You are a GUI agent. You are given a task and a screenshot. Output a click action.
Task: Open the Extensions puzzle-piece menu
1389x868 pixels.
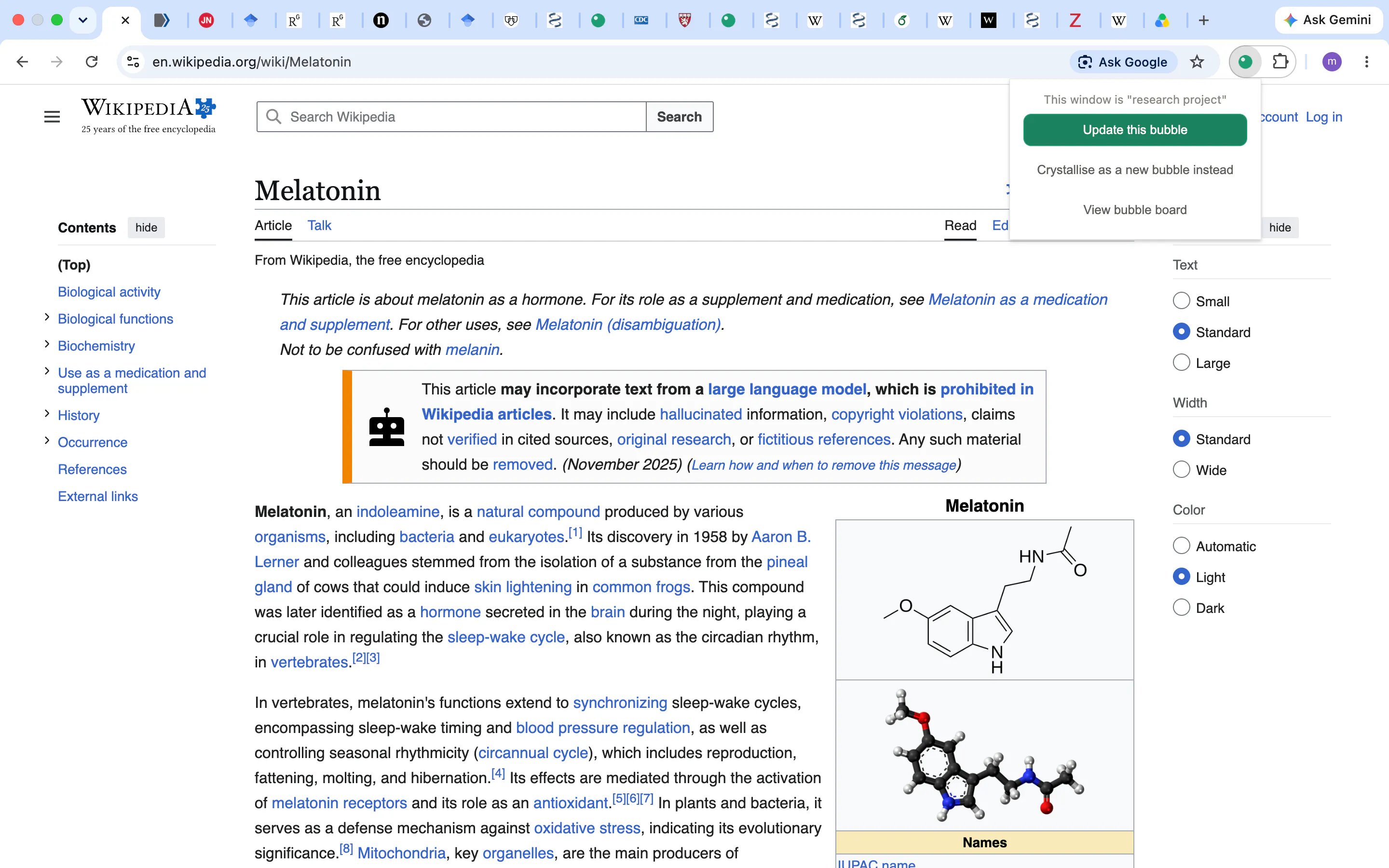pyautogui.click(x=1280, y=61)
